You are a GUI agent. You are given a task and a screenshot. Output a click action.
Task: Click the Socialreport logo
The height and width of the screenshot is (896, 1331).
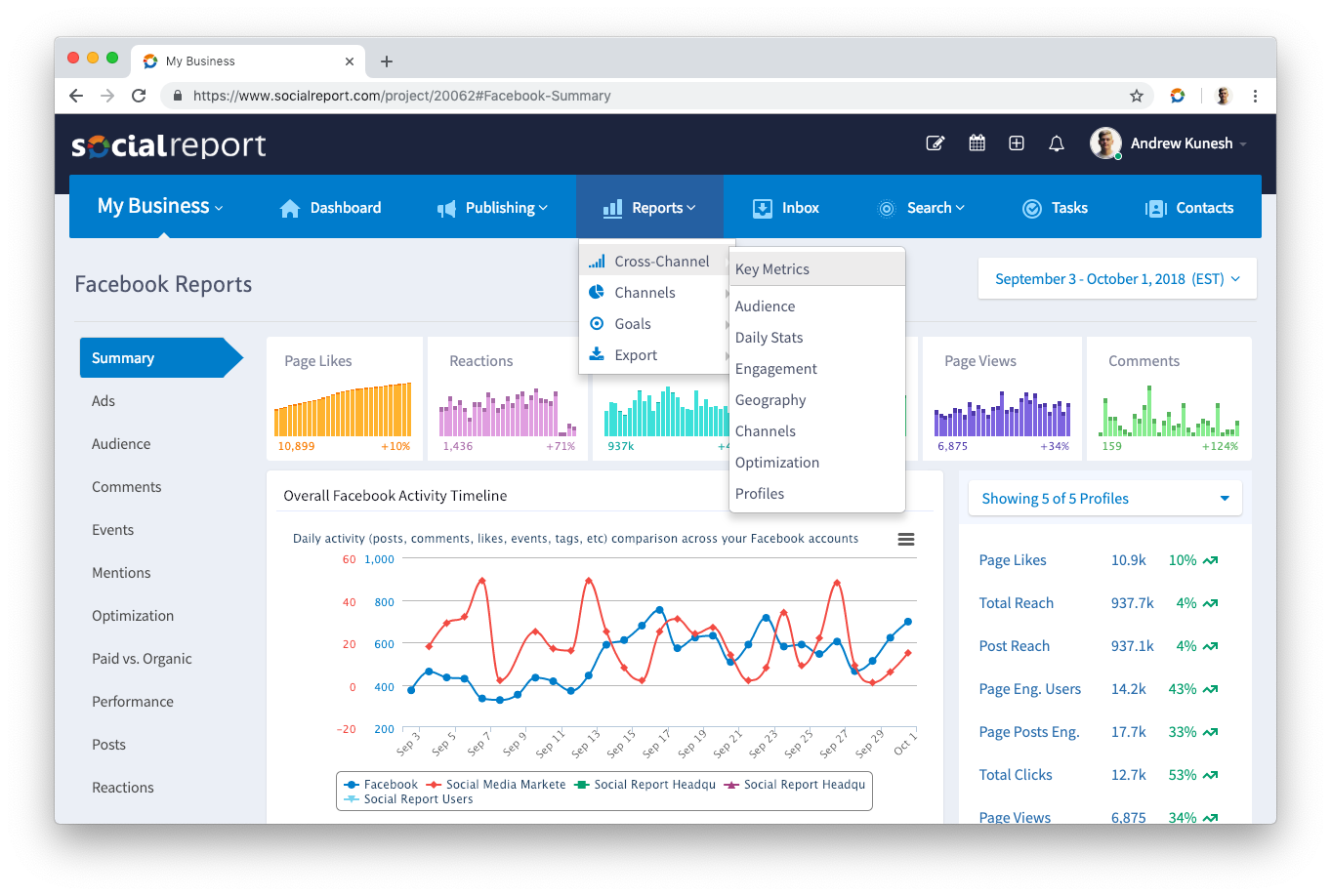168,145
